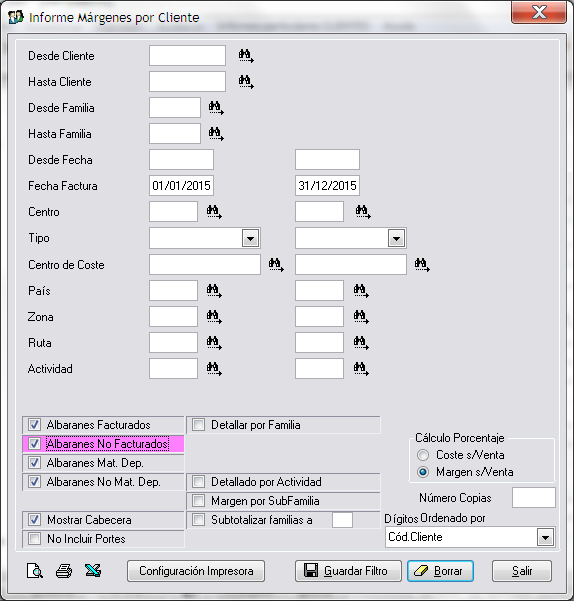Open lookup for first Centro de Coste field

pyautogui.click(x=276, y=264)
